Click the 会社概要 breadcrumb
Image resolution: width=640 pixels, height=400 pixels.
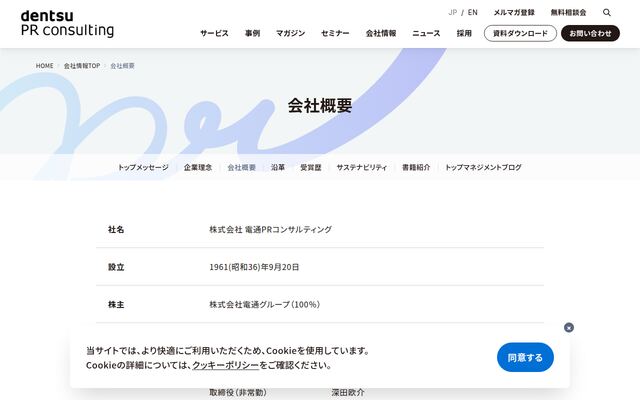pyautogui.click(x=122, y=66)
